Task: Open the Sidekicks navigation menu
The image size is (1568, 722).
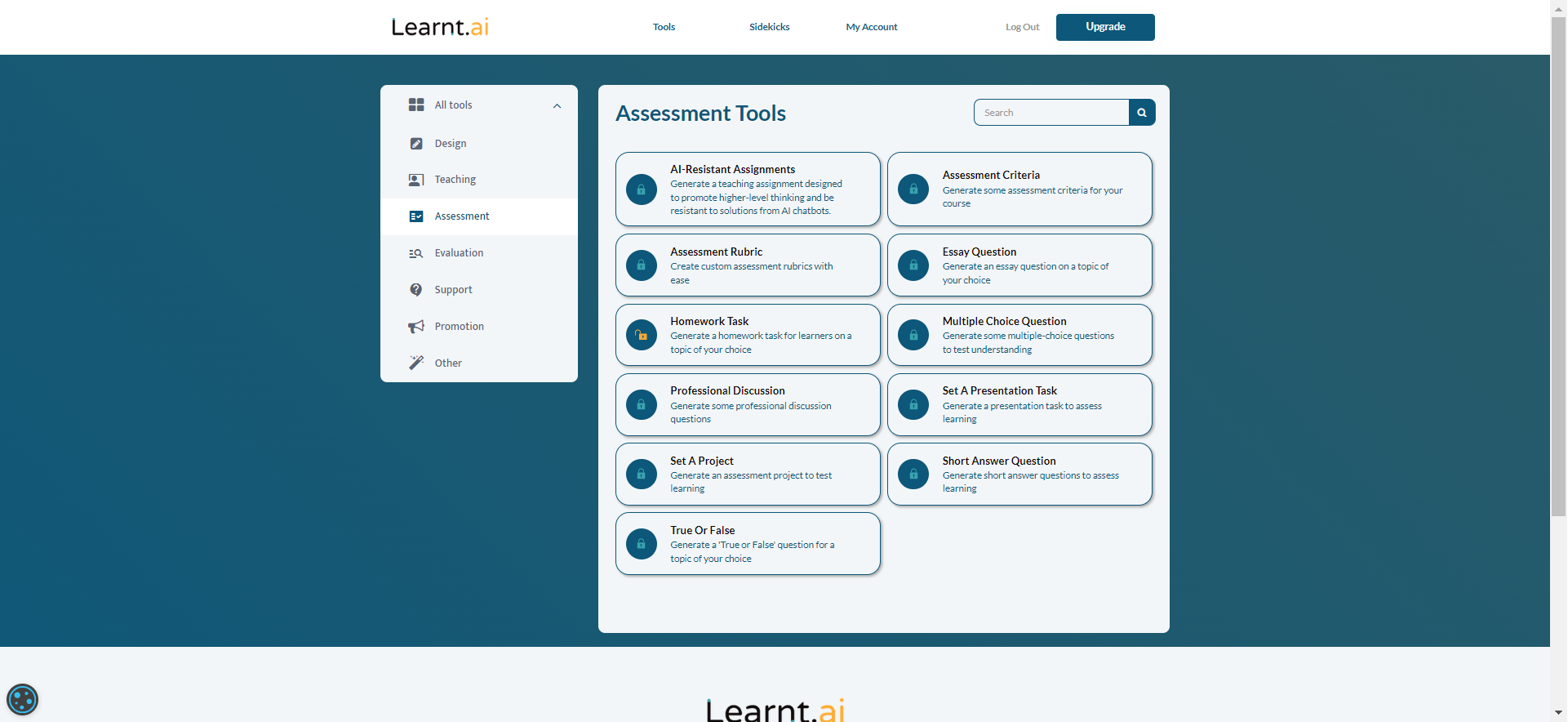Action: pyautogui.click(x=769, y=27)
